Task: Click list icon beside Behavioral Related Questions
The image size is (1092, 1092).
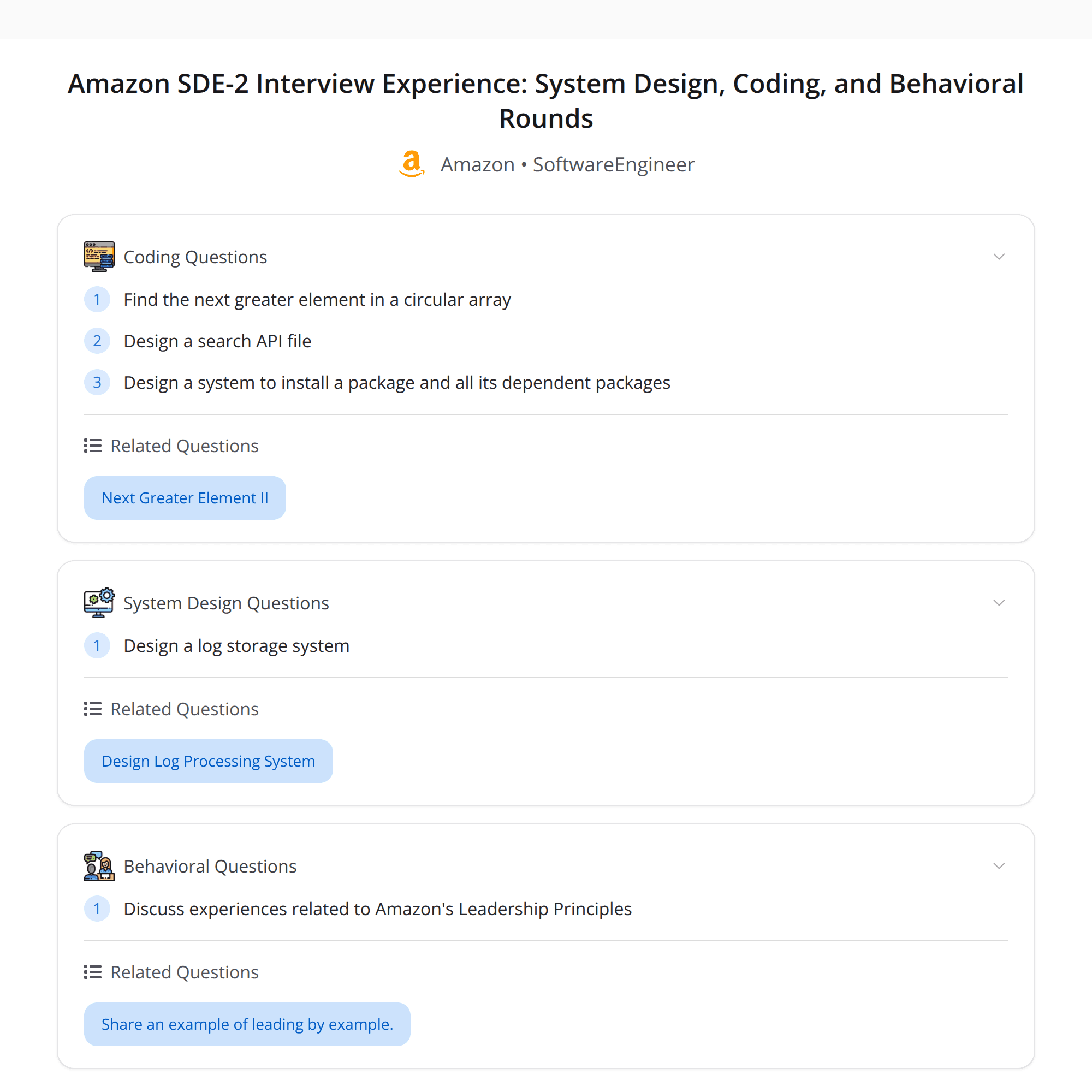Action: point(93,972)
